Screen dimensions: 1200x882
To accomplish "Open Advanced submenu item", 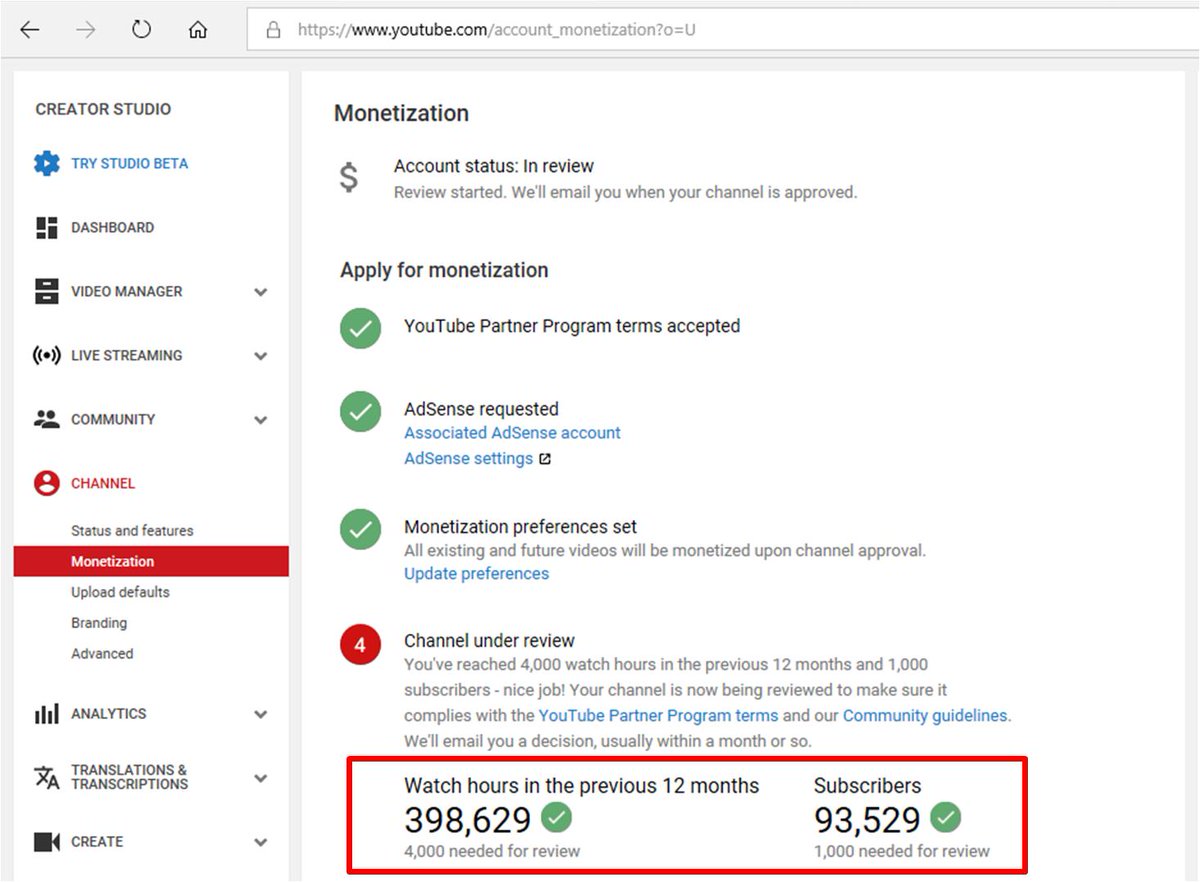I will pyautogui.click(x=102, y=653).
